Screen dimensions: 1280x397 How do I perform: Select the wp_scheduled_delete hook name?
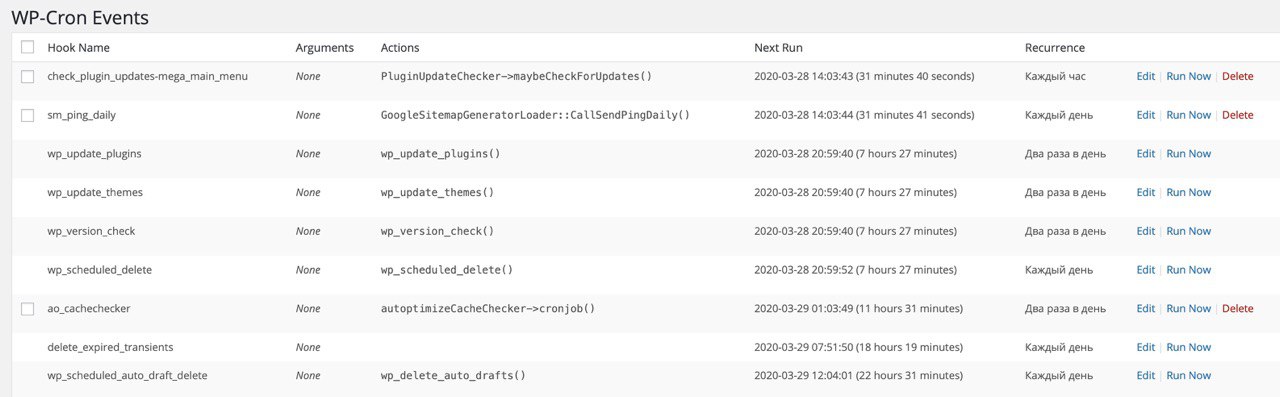tap(100, 270)
